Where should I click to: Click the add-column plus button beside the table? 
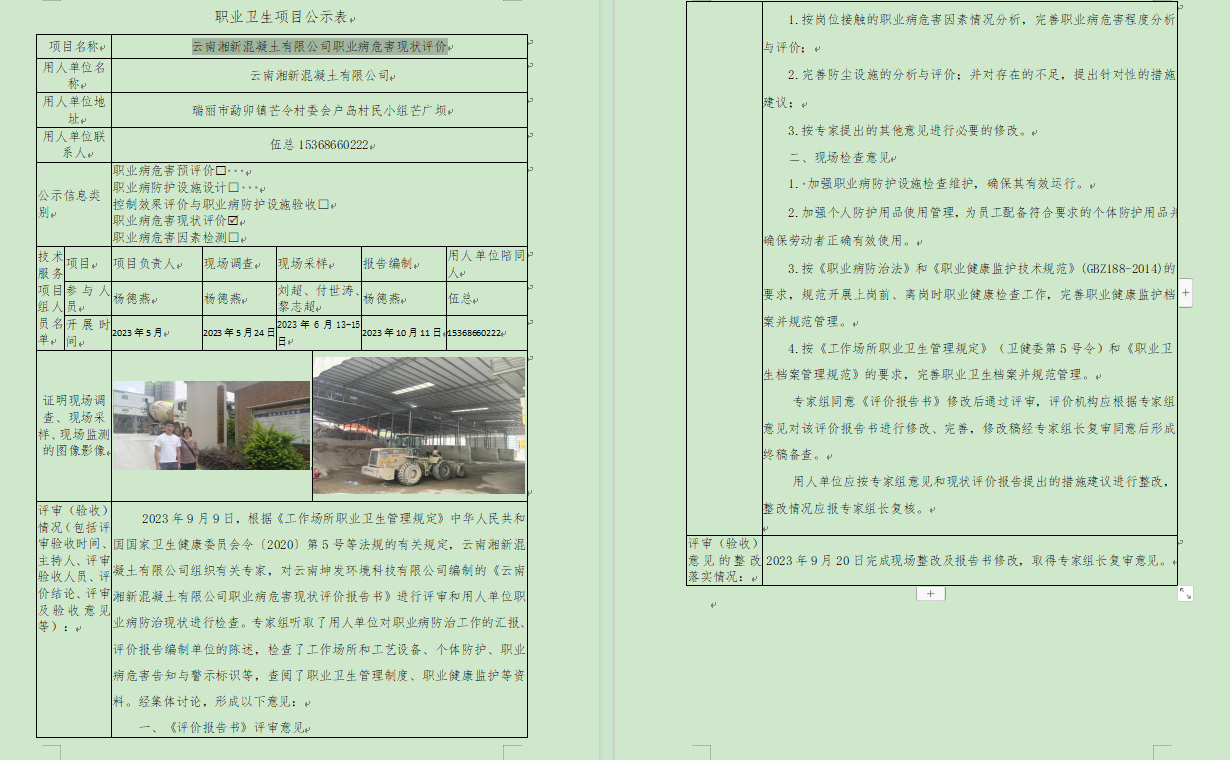1185,293
